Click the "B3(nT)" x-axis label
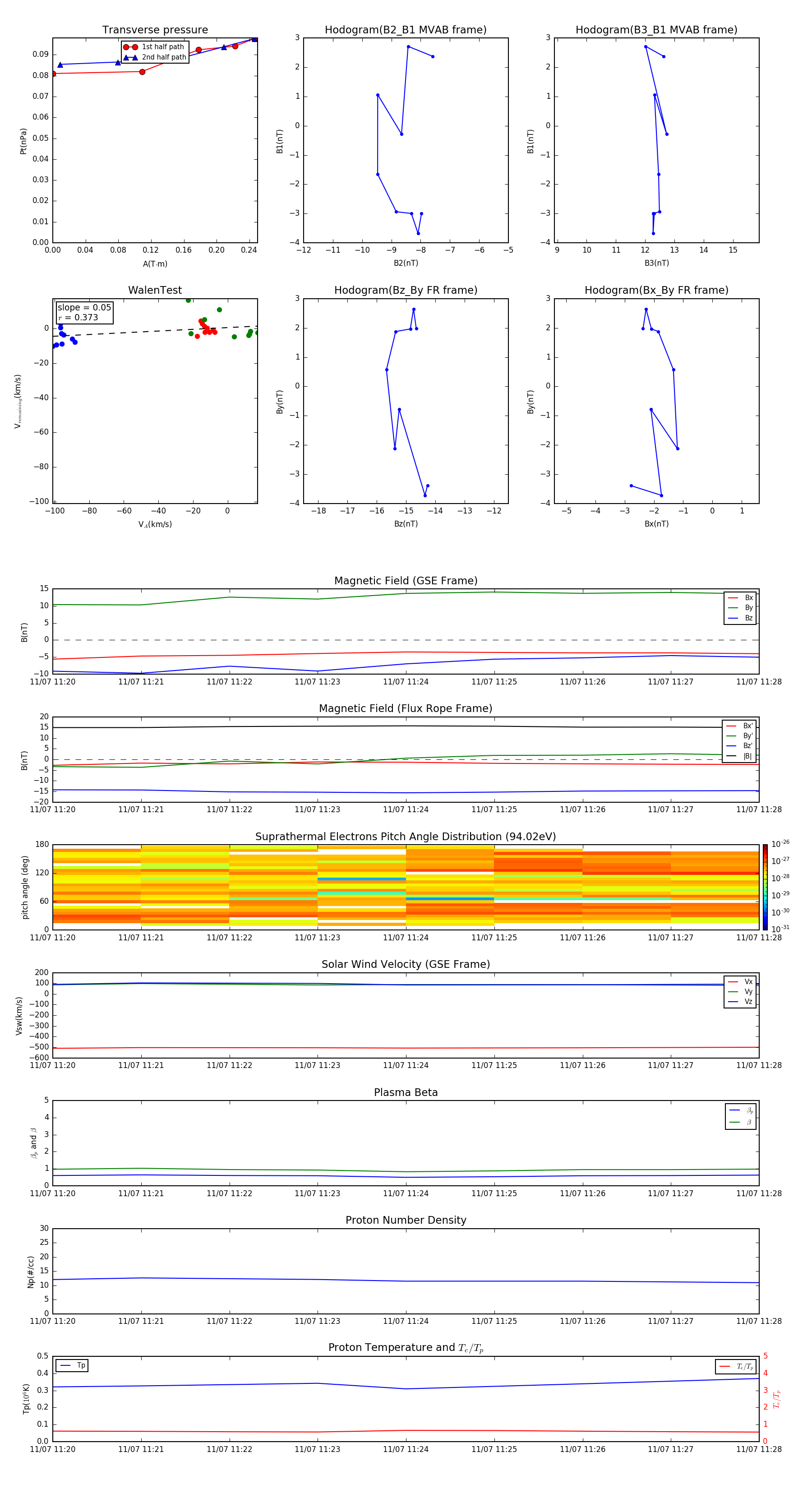This screenshot has width=812, height=1489. coord(656,263)
